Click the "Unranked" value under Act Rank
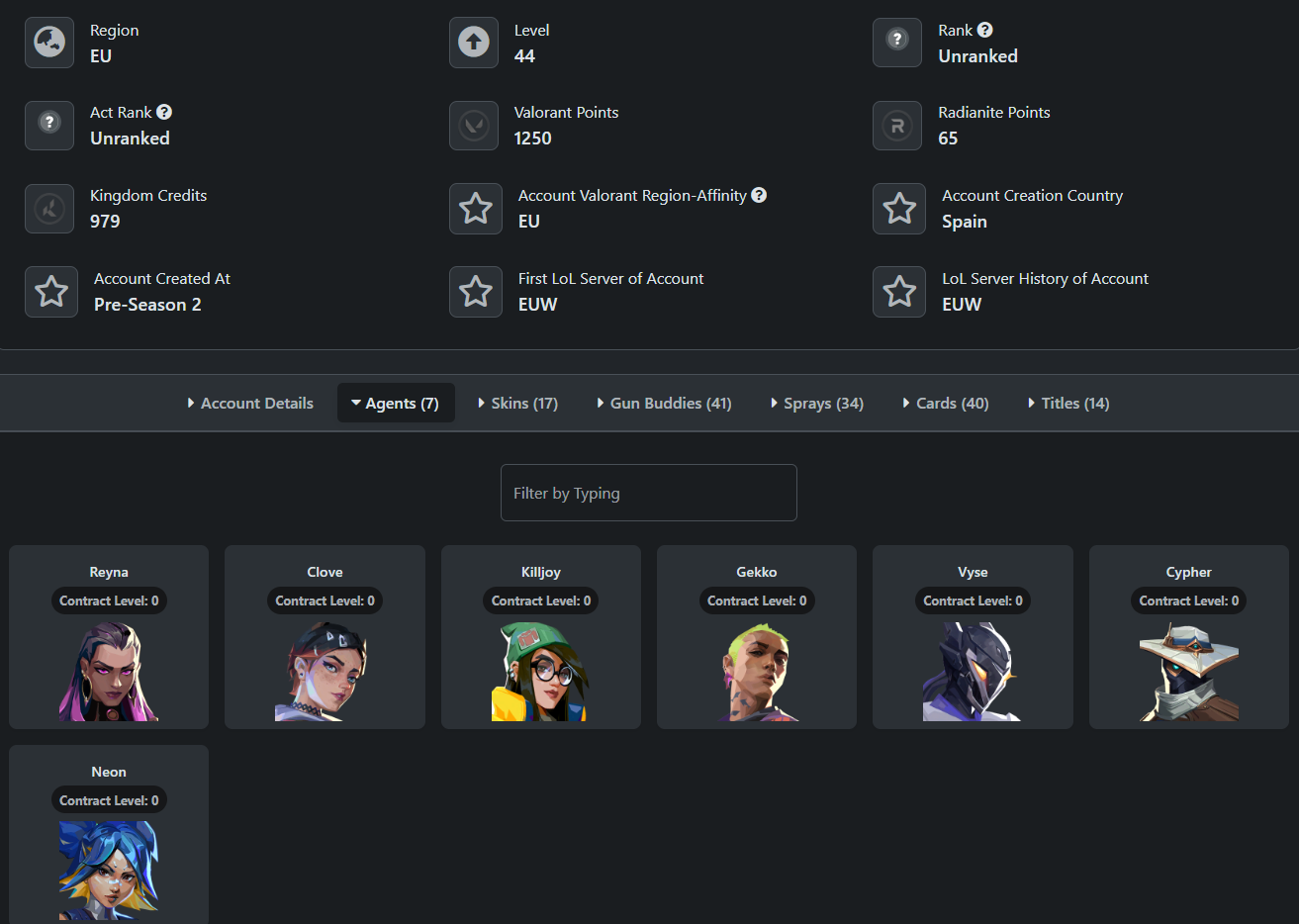This screenshot has width=1299, height=924. coord(130,139)
